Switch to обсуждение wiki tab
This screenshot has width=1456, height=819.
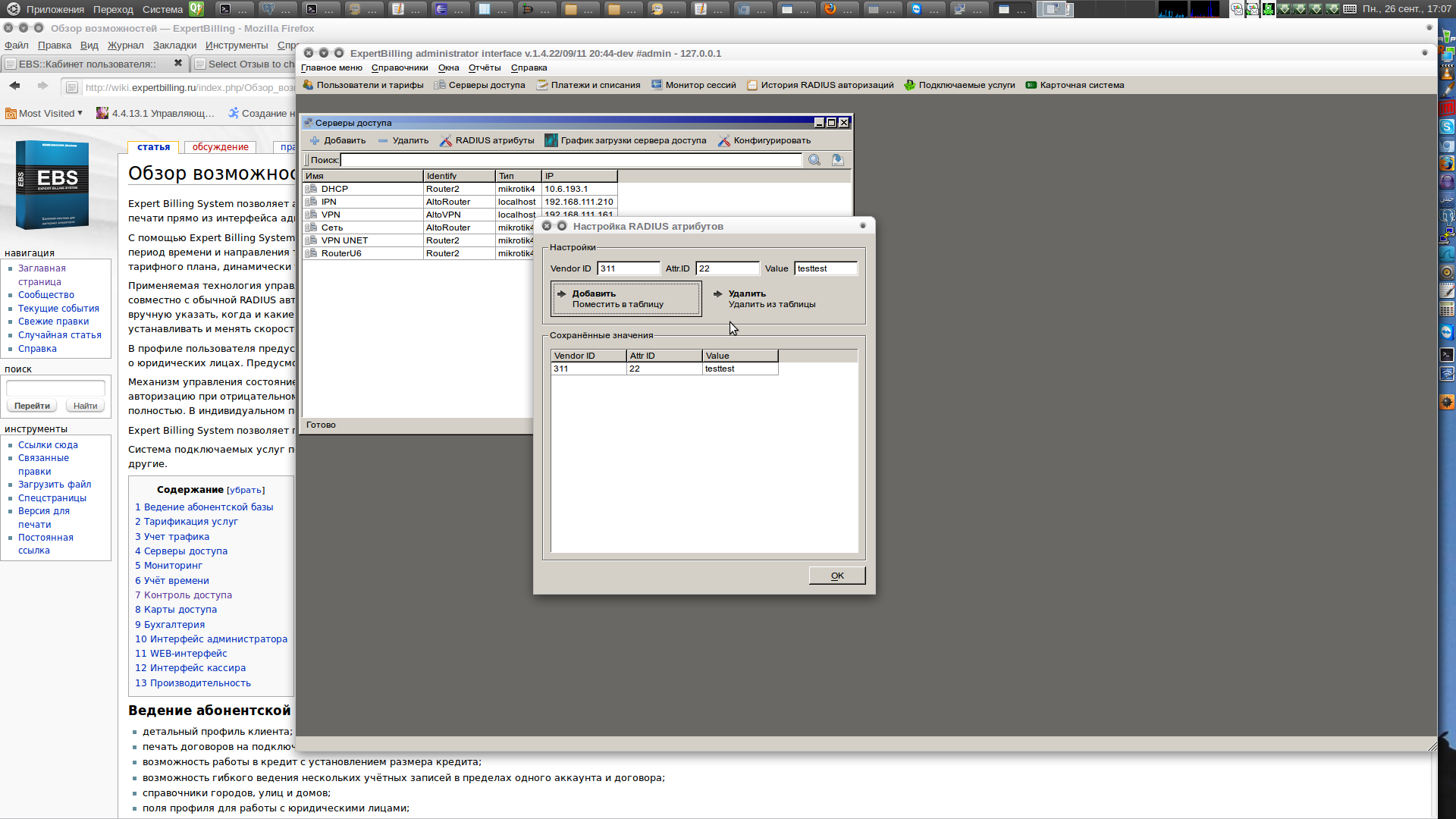[x=220, y=147]
